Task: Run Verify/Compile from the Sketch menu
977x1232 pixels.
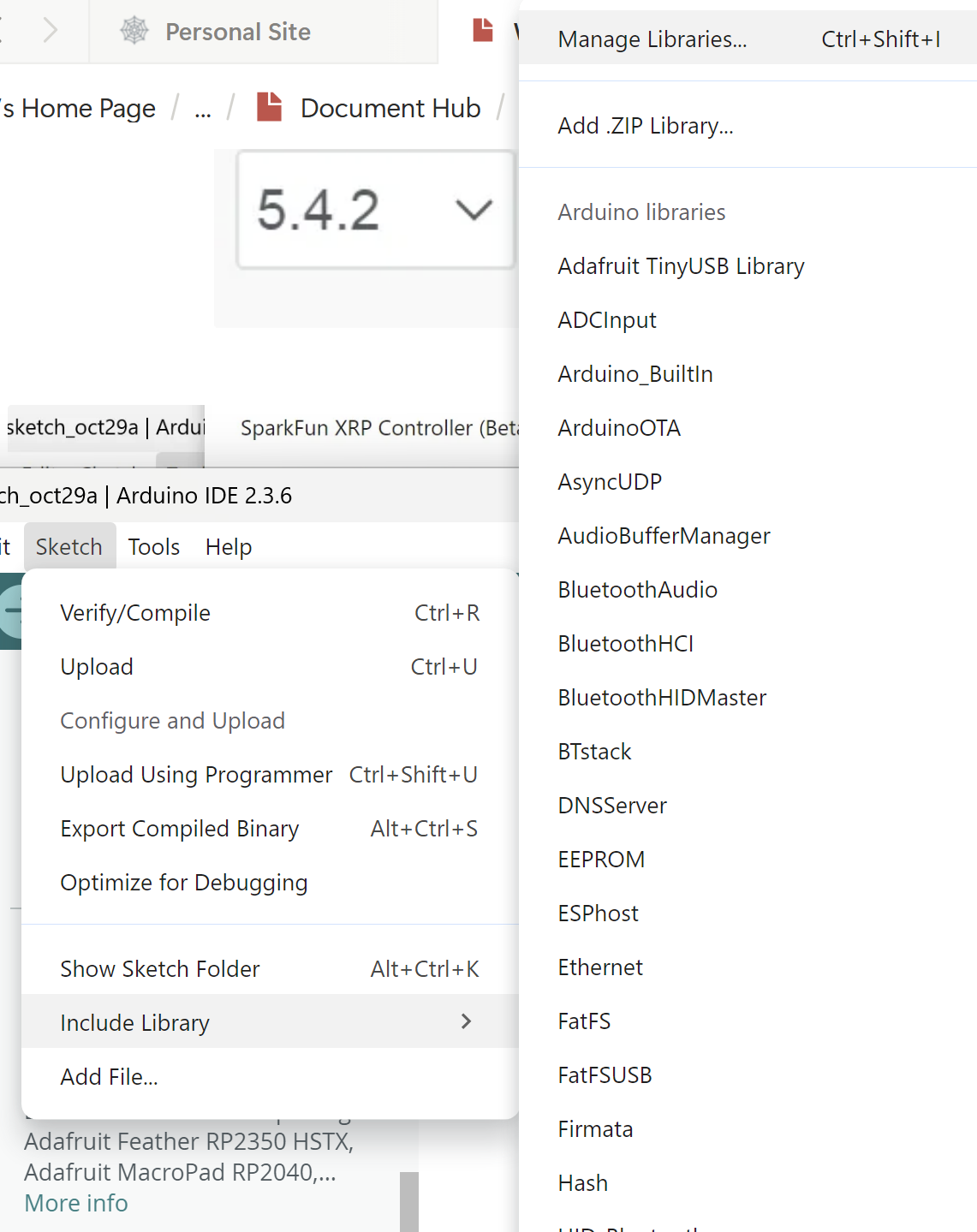Action: click(135, 613)
